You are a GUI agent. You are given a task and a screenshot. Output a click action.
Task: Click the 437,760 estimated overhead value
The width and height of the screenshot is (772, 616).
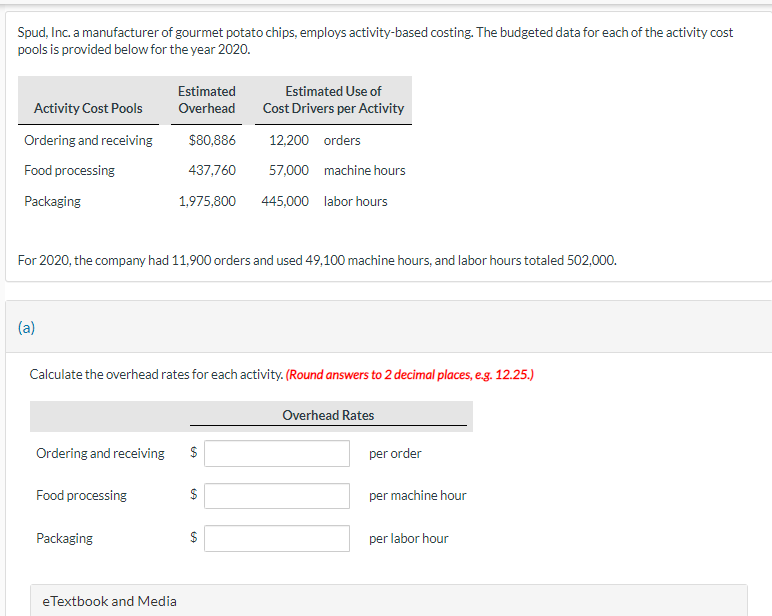(212, 170)
